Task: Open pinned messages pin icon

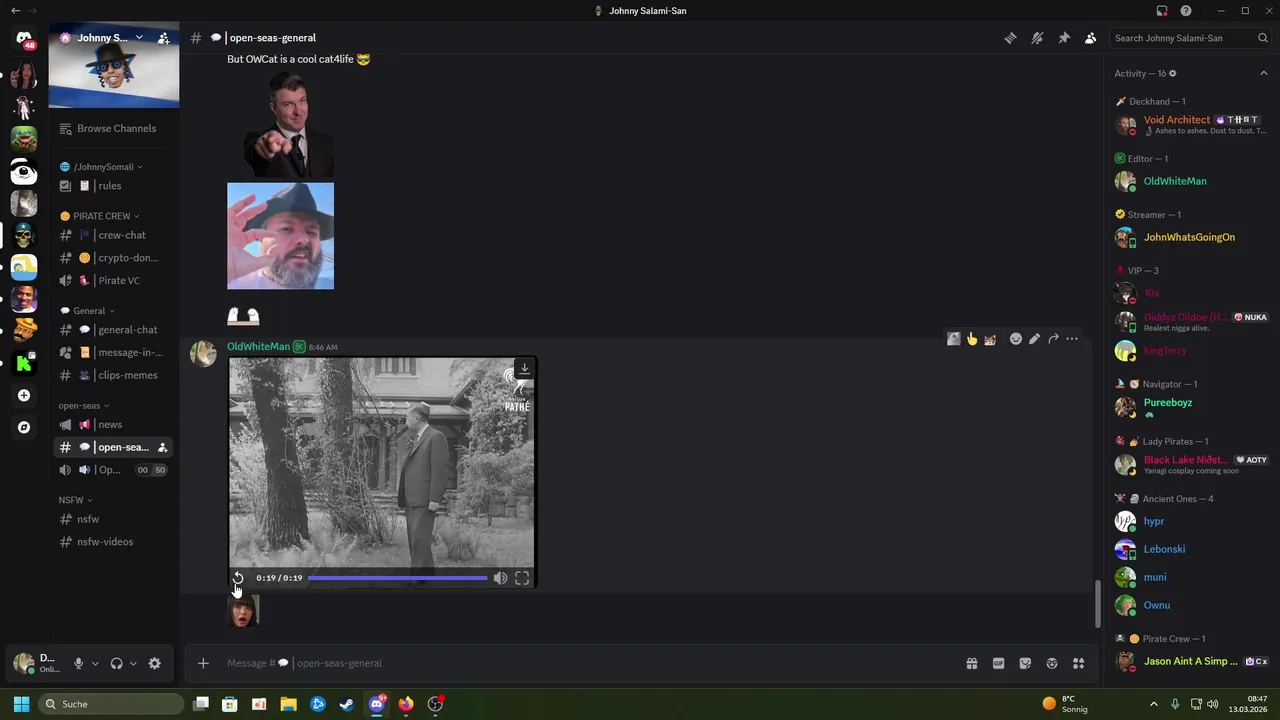Action: [x=1064, y=38]
